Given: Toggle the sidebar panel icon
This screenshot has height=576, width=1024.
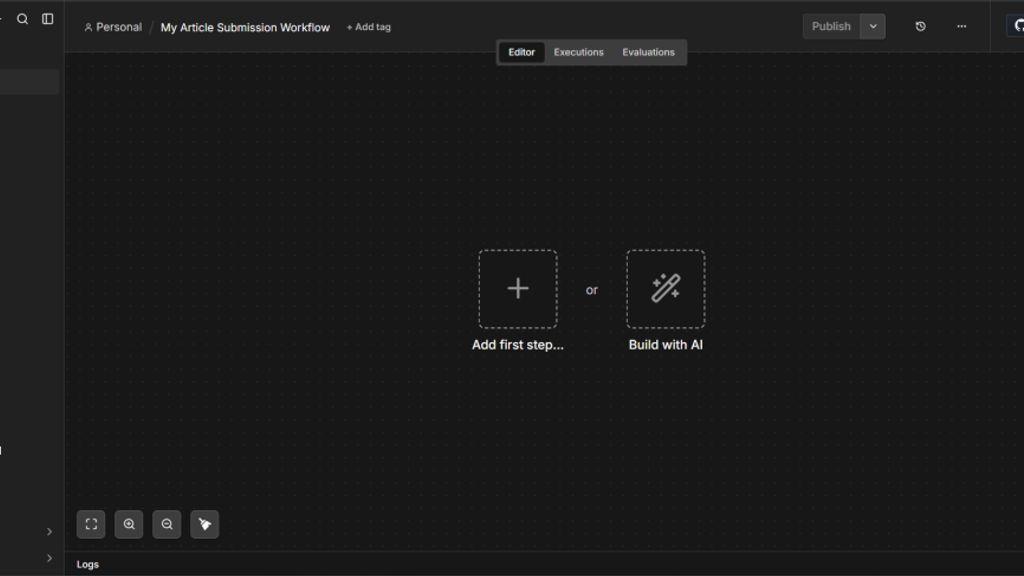Looking at the screenshot, I should click(x=48, y=19).
